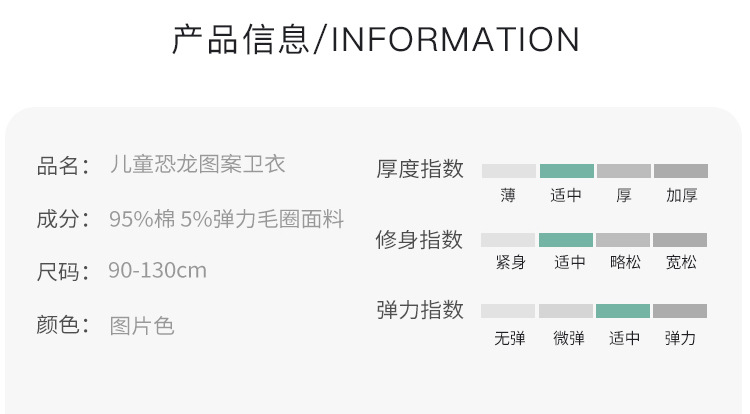The height and width of the screenshot is (414, 750).
Task: Select the product name 儿童恐龙图案卫衣
Action: [x=196, y=164]
